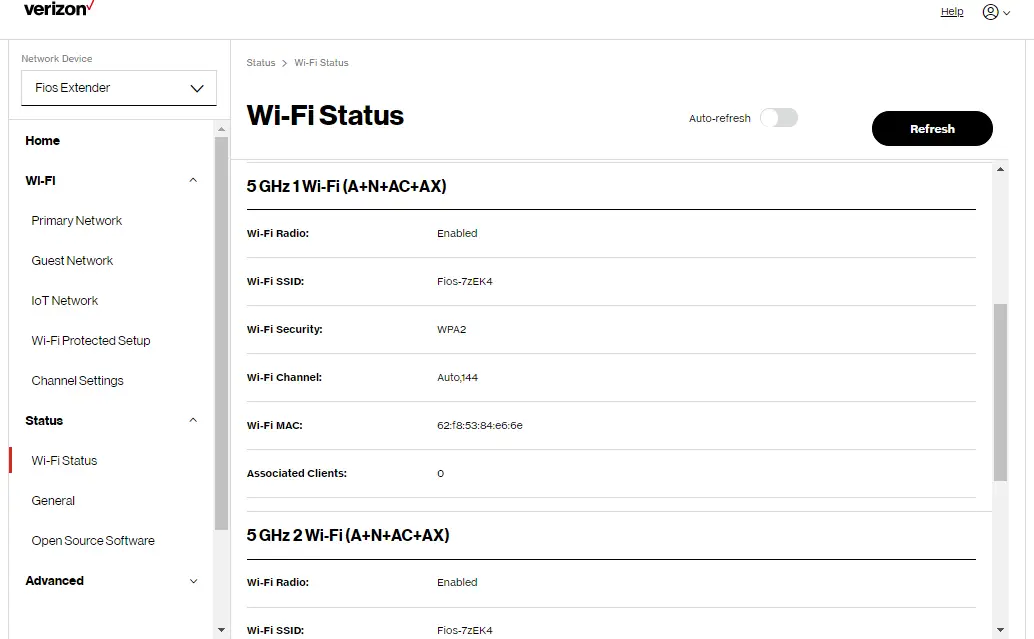Open Wi-Fi Protected Setup

coord(90,340)
